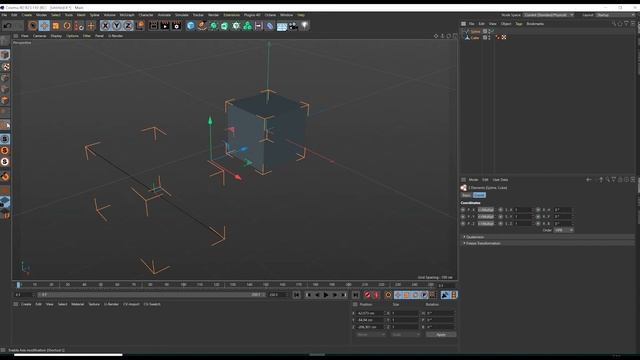This screenshot has width=640, height=360.
Task: Go to end of animation button
Action: click(x=356, y=295)
